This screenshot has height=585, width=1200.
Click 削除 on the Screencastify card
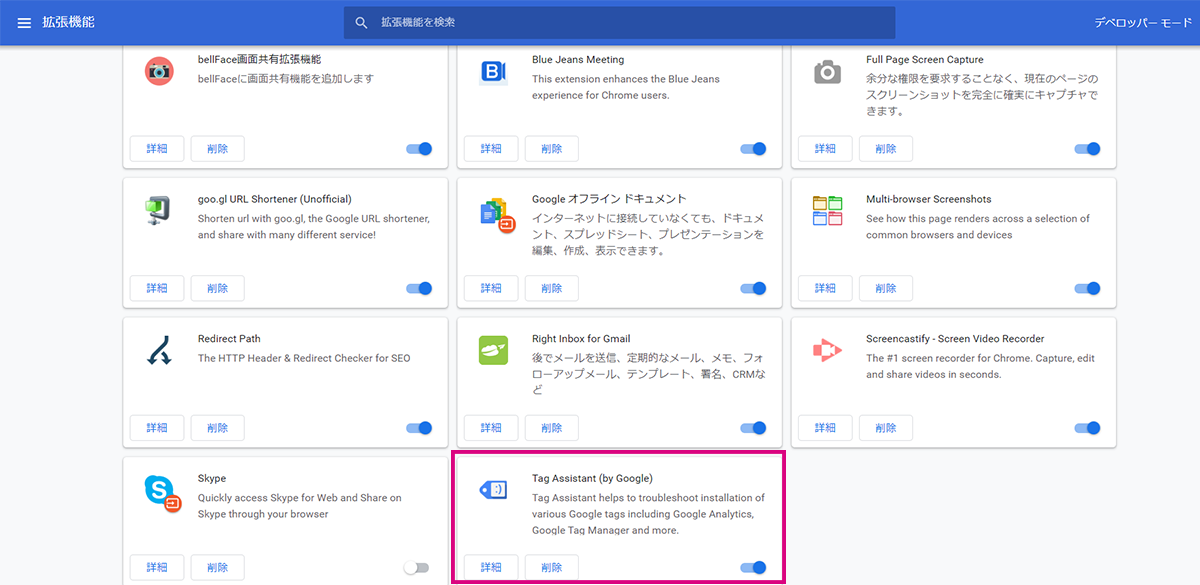[886, 428]
